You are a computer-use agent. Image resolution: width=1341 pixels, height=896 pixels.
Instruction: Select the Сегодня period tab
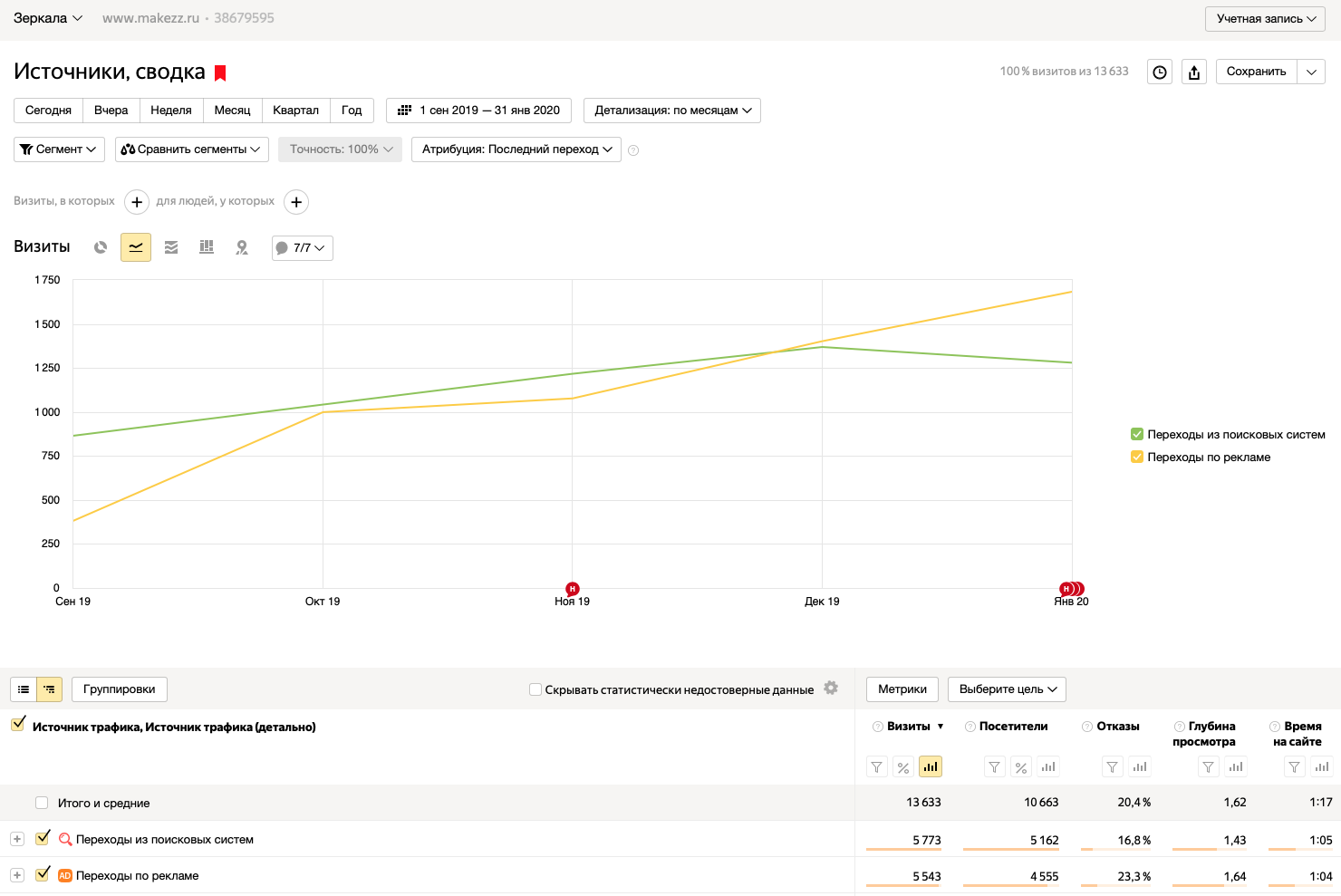pyautogui.click(x=48, y=111)
